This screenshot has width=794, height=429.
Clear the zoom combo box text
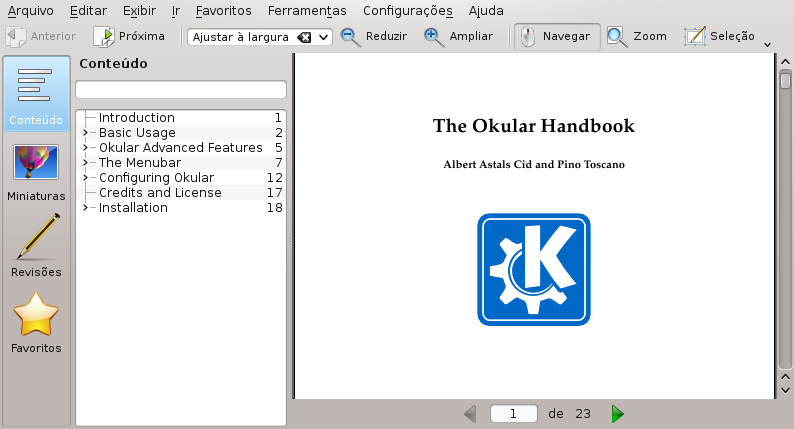(x=304, y=37)
